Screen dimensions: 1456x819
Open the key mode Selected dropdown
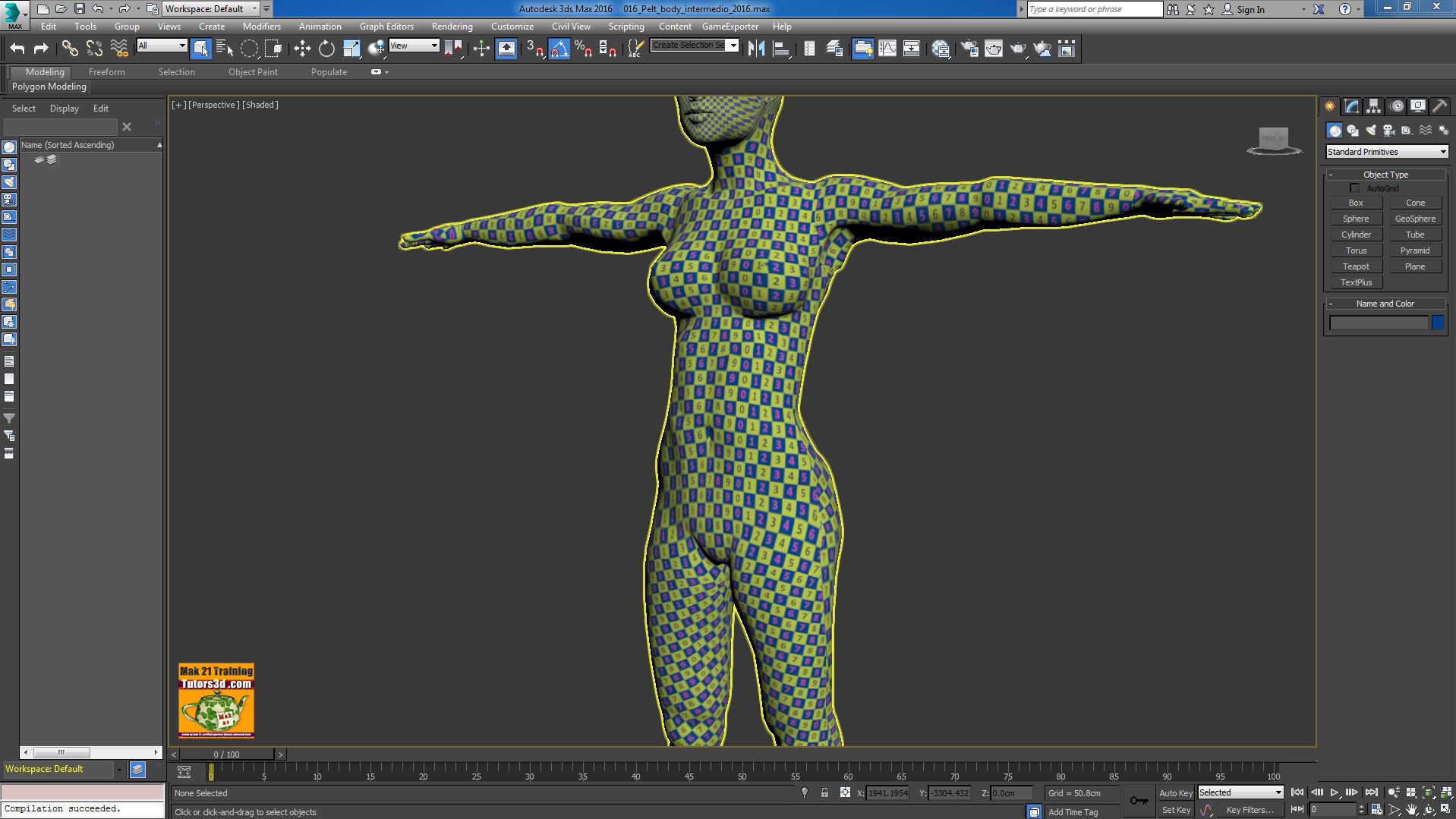pyautogui.click(x=1240, y=792)
